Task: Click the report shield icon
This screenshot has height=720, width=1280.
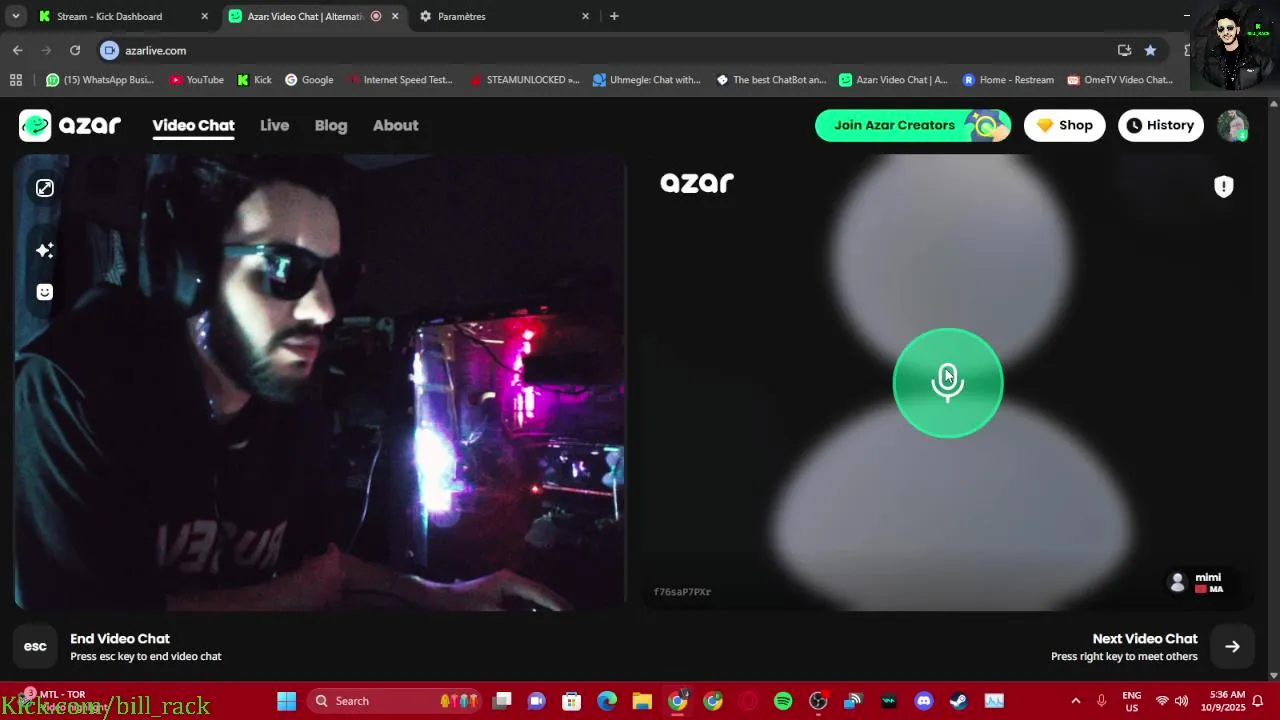Action: pyautogui.click(x=1224, y=187)
